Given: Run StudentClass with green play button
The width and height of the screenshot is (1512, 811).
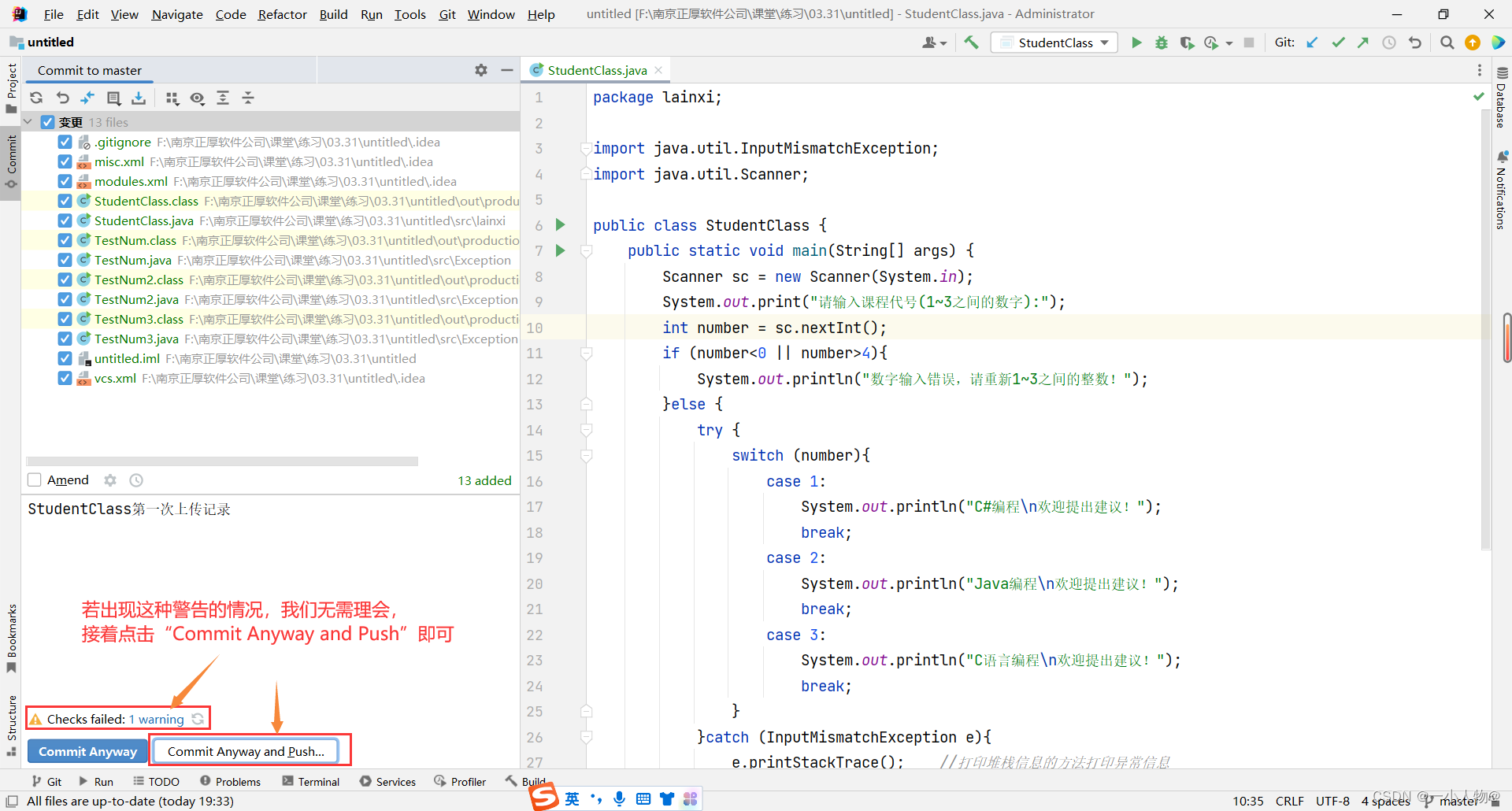Looking at the screenshot, I should [x=1136, y=43].
